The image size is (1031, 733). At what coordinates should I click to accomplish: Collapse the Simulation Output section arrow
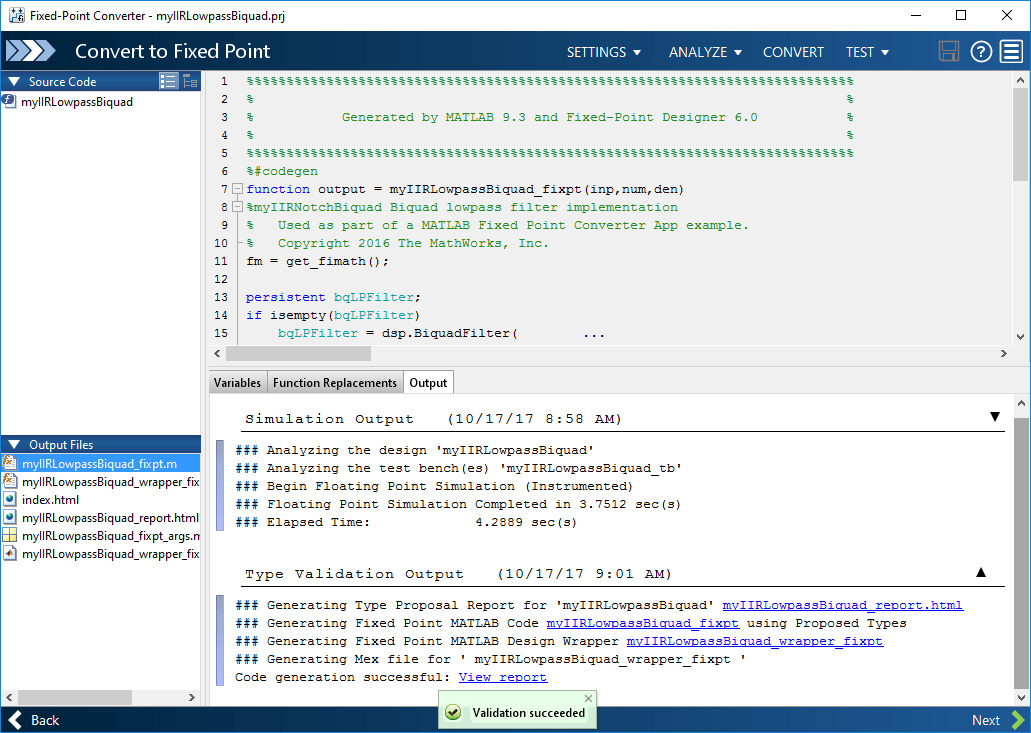[995, 417]
